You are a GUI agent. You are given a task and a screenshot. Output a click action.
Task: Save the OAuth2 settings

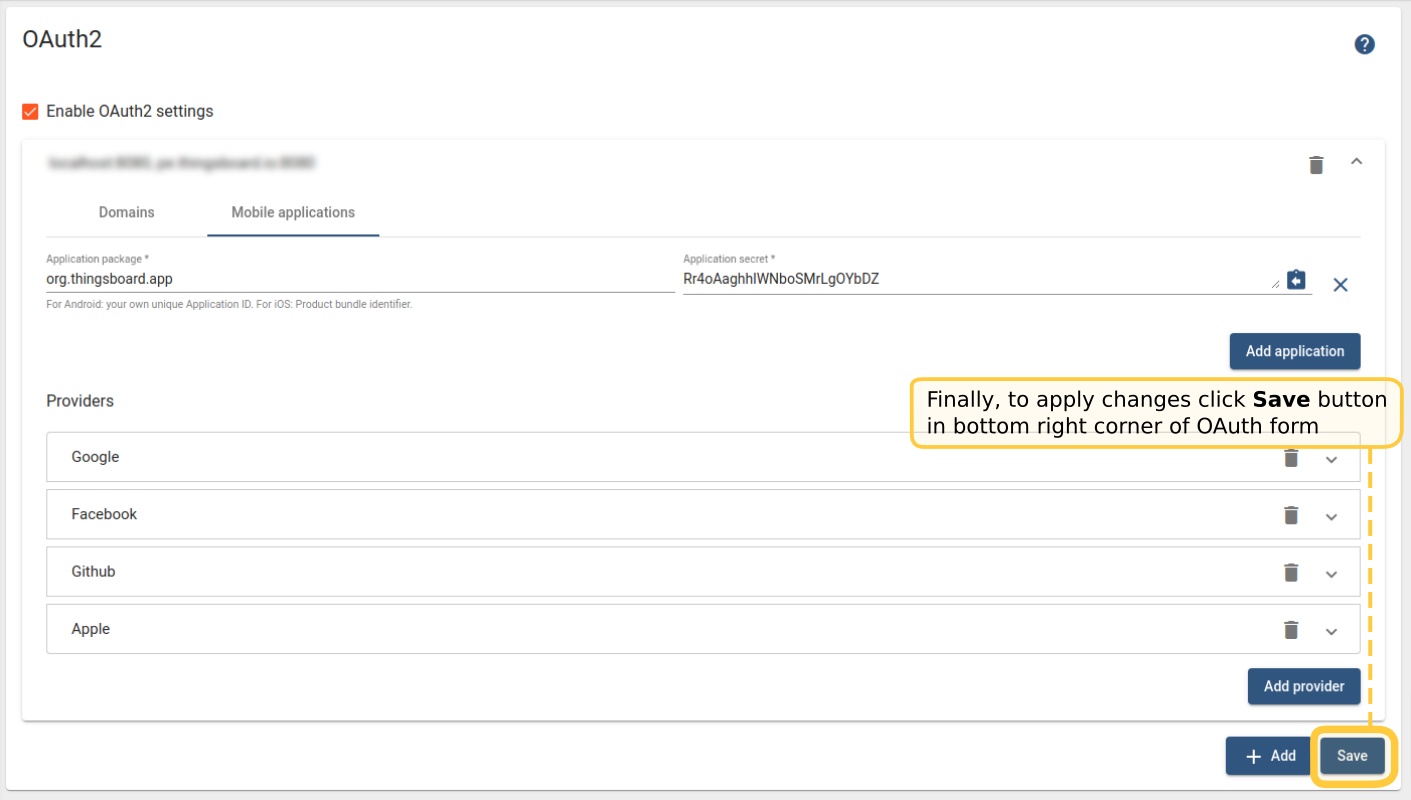1351,756
